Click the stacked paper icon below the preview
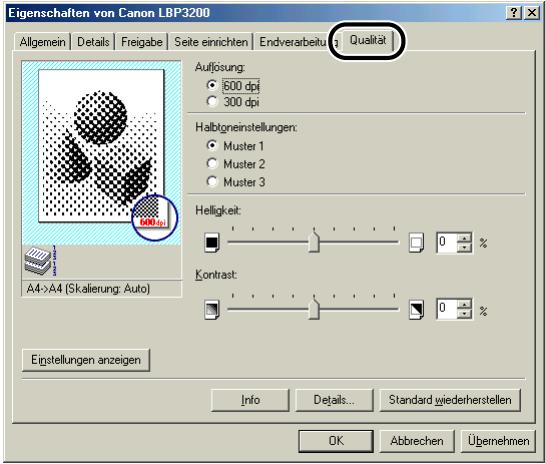The width and height of the screenshot is (545, 464). pos(39,261)
